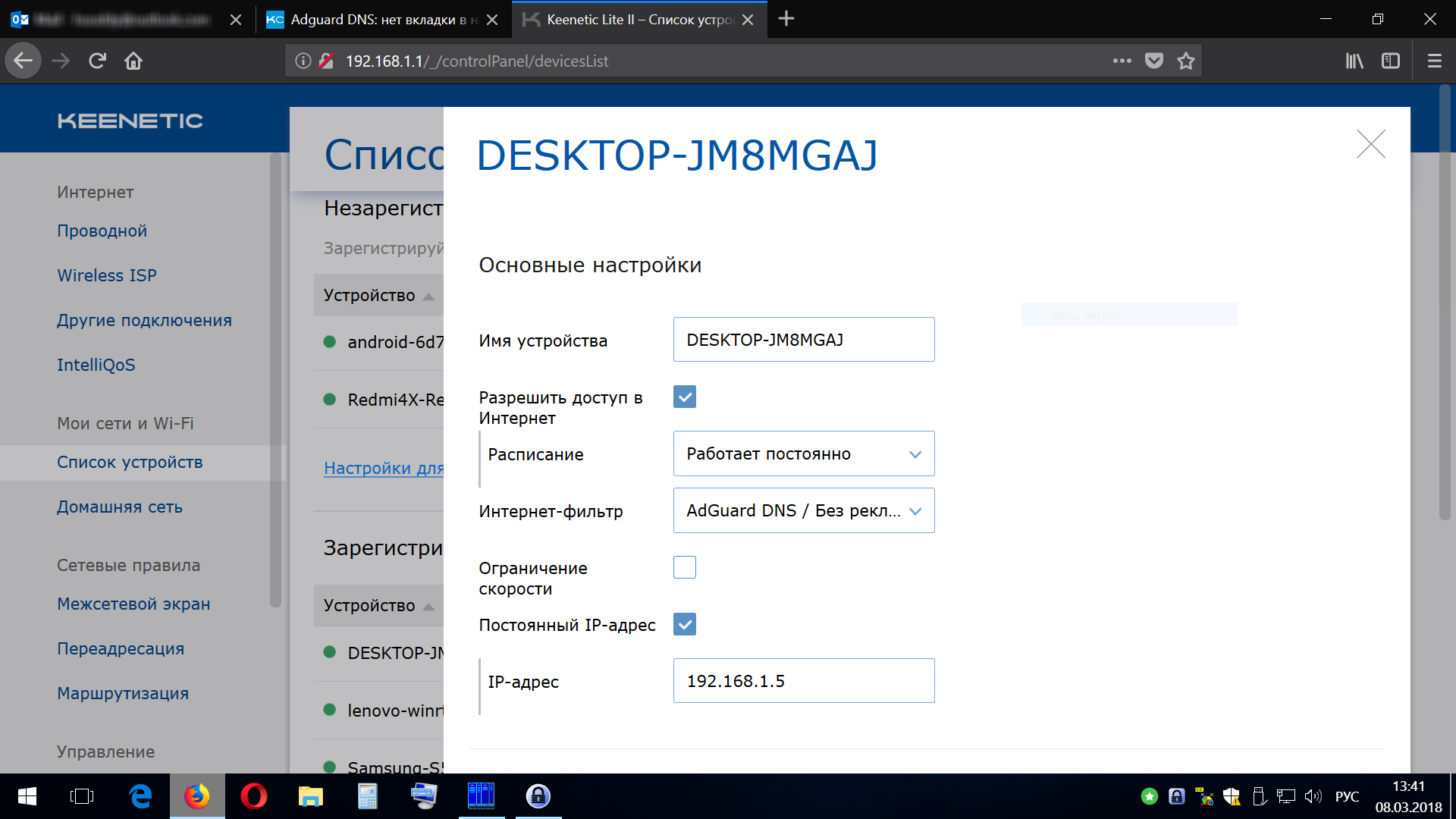The height and width of the screenshot is (819, 1456).
Task: Open IntelliQoS settings
Action: pos(96,365)
